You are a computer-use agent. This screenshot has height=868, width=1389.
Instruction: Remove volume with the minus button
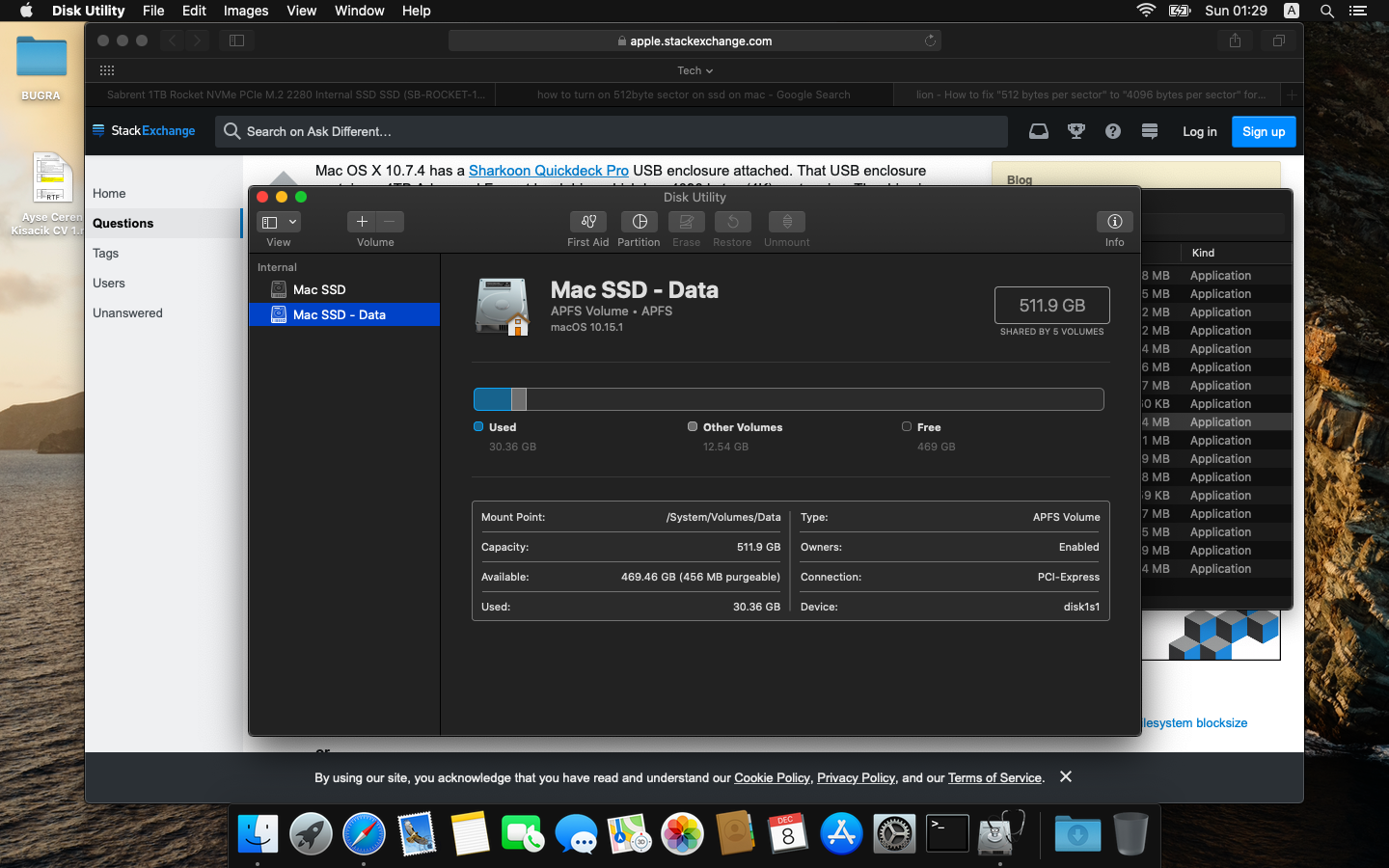(x=390, y=222)
